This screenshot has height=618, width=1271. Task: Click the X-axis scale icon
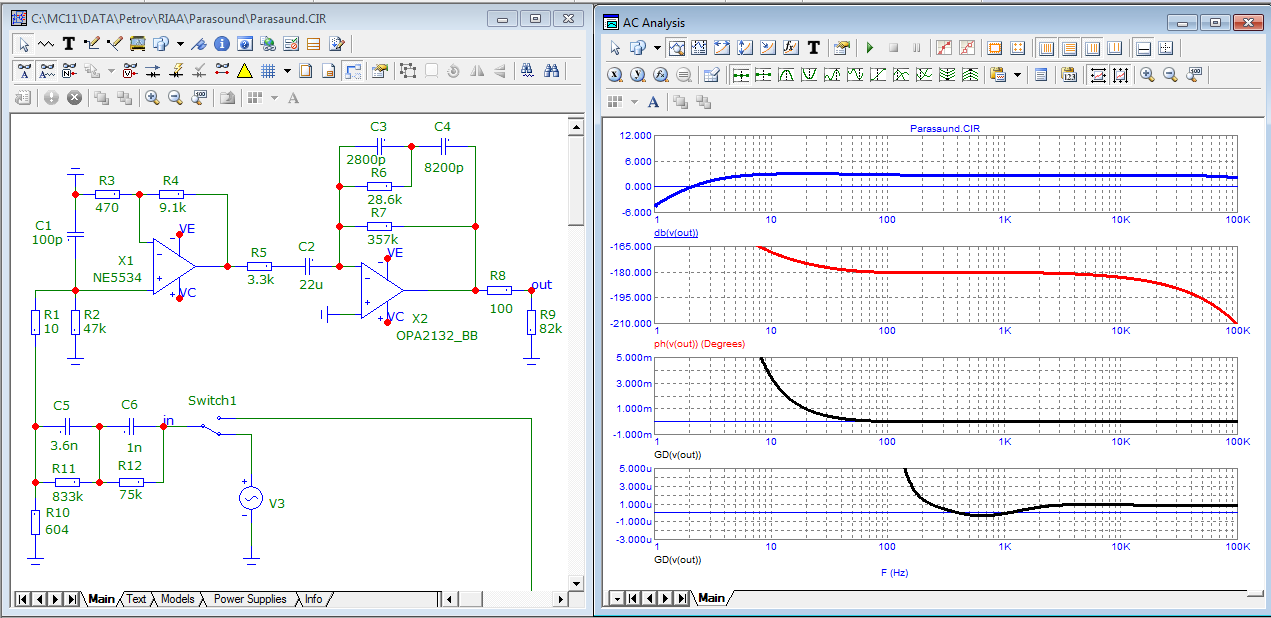click(x=1097, y=75)
